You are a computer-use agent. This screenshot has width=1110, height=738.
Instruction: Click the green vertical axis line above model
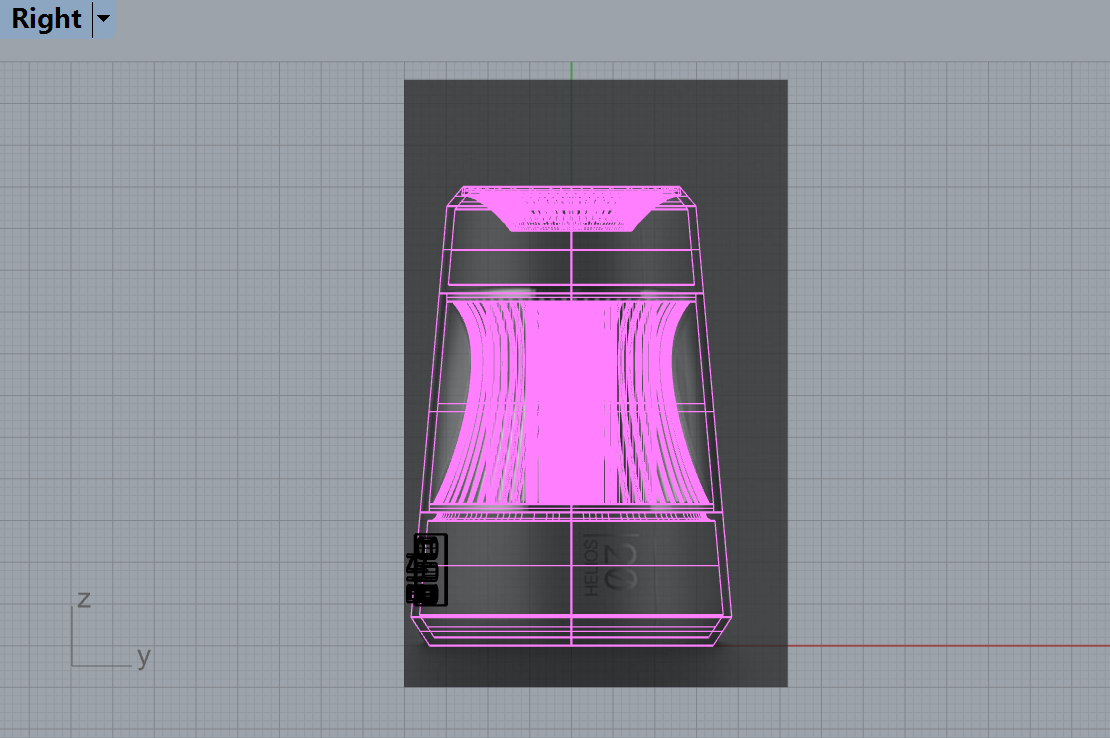pos(571,70)
